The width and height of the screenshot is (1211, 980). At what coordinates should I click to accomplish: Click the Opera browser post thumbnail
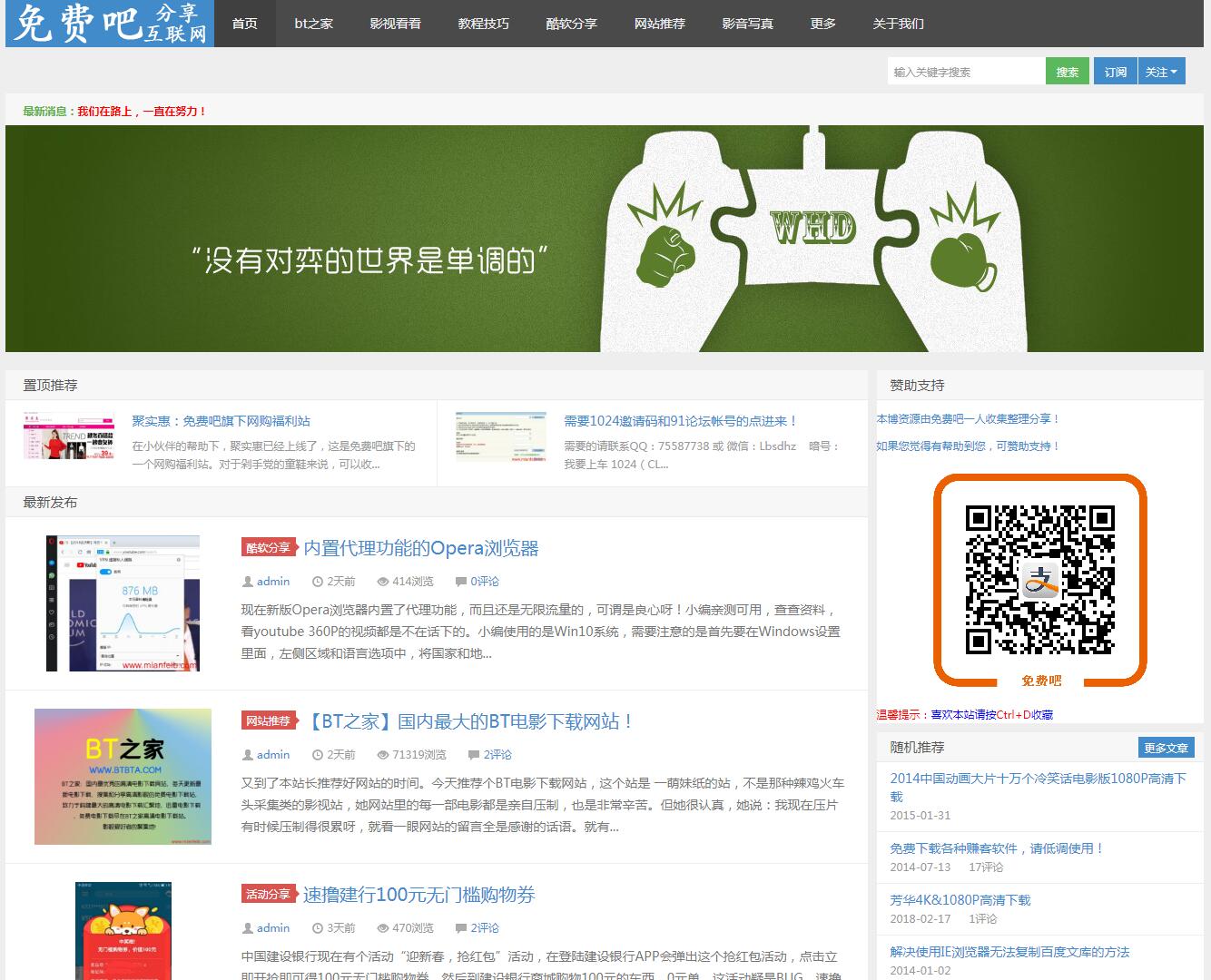point(123,603)
